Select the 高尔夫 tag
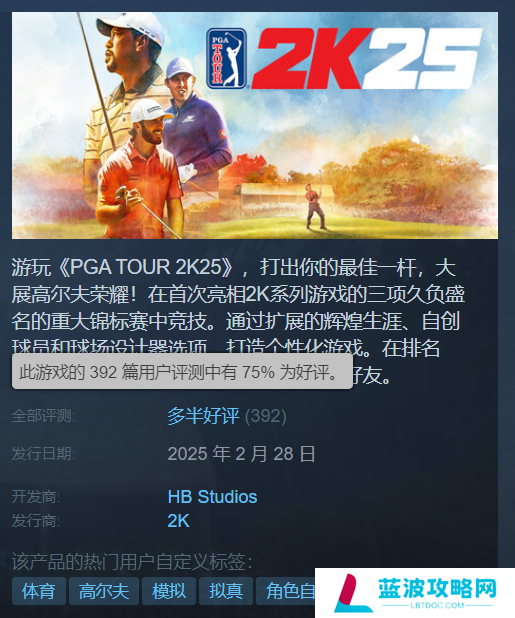Viewport: 515px width, 618px height. coord(104,591)
